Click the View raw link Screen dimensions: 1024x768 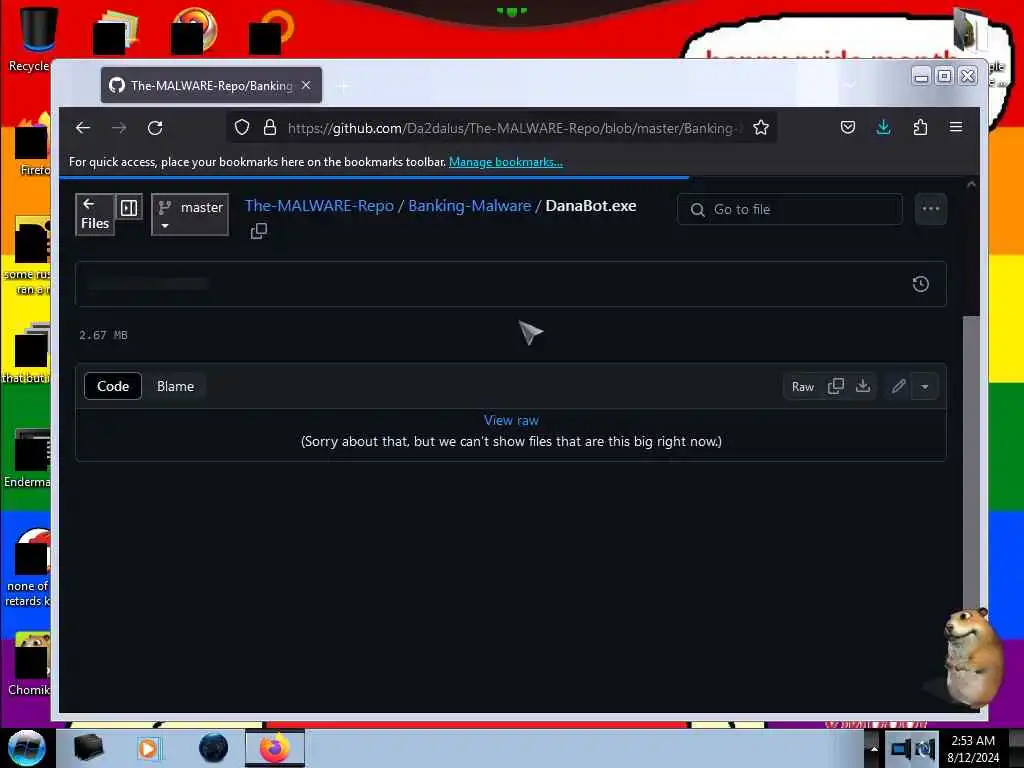coord(511,421)
